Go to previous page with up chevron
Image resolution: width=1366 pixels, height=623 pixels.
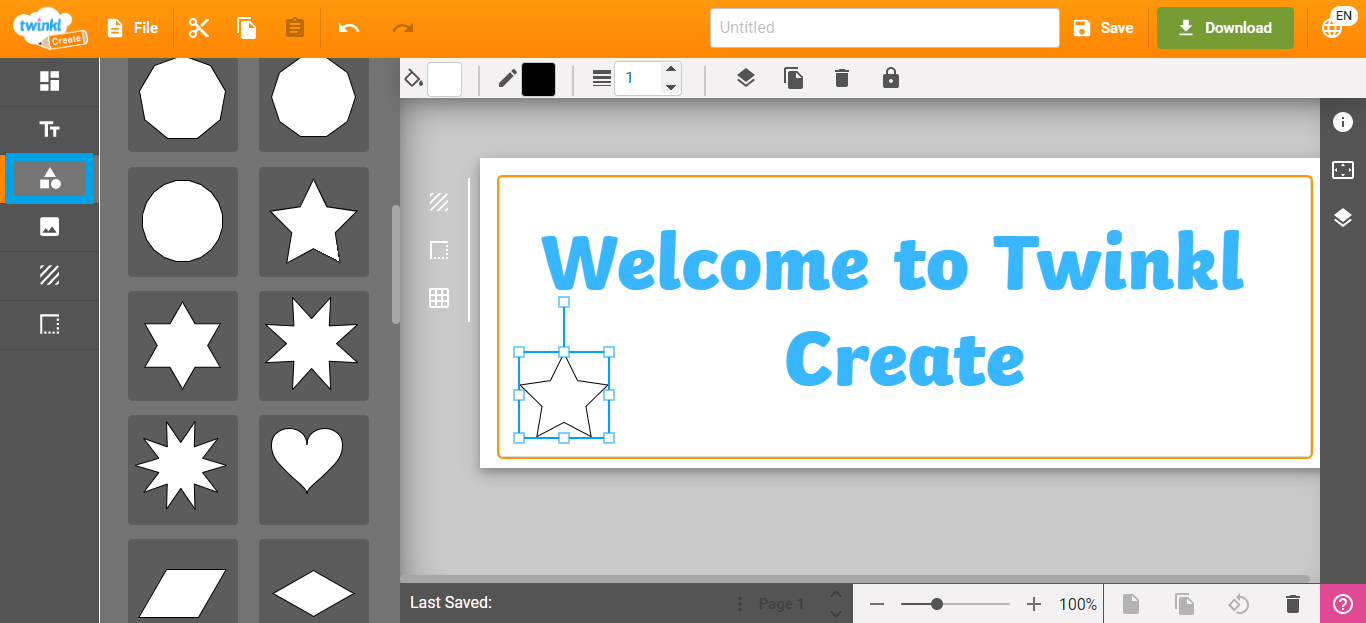(835, 595)
